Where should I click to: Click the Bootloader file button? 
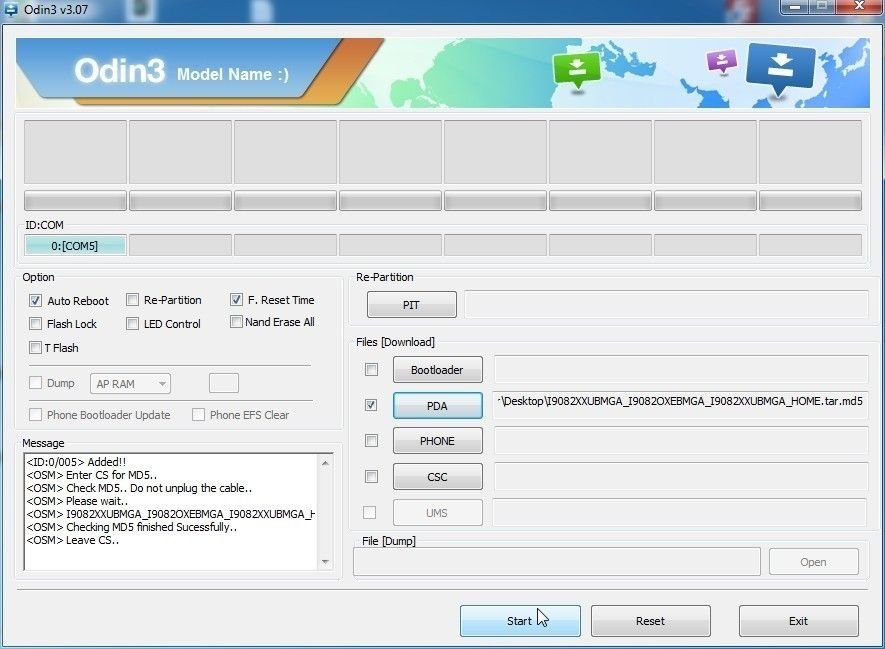(437, 370)
